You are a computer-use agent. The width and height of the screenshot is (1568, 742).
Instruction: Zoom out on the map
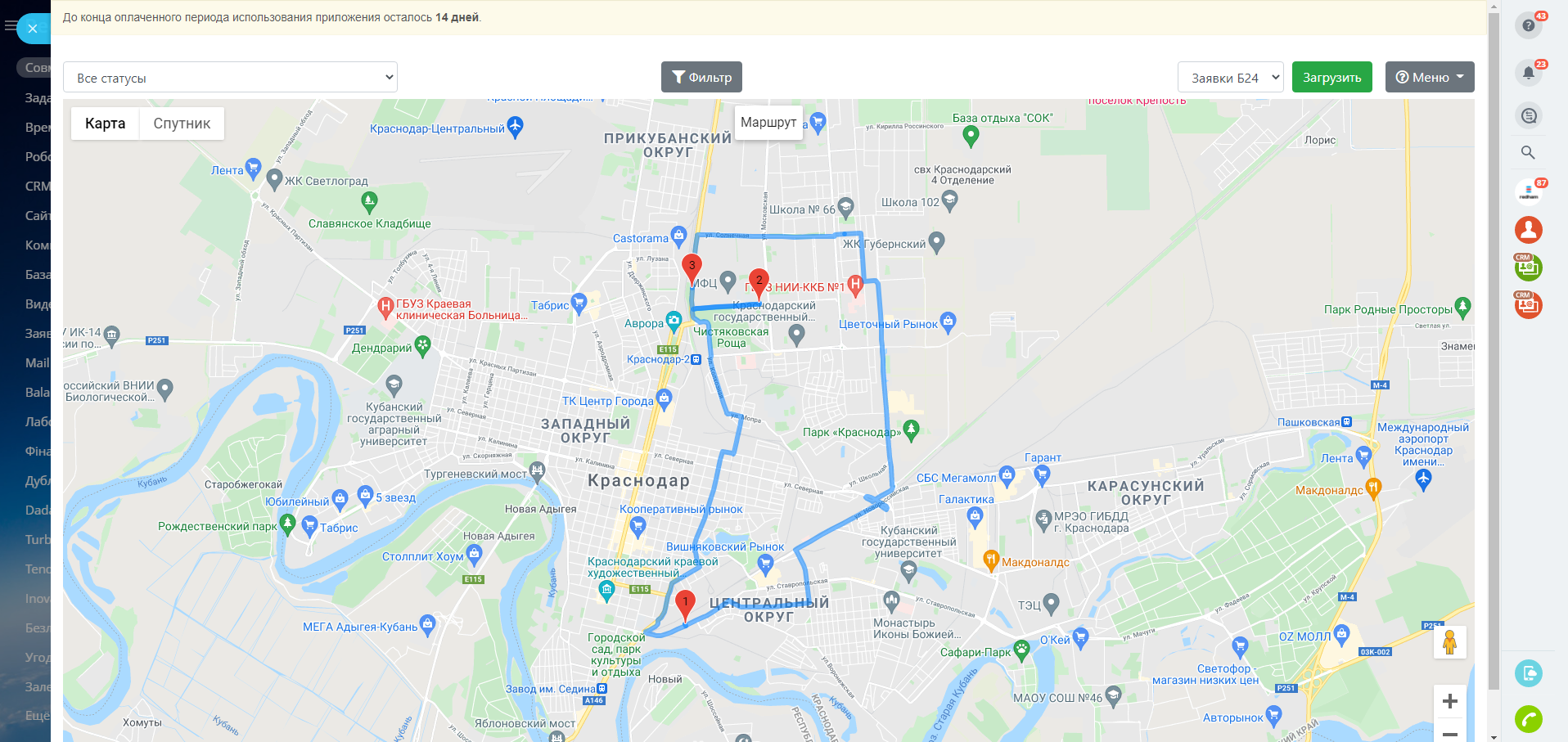coord(1450,732)
